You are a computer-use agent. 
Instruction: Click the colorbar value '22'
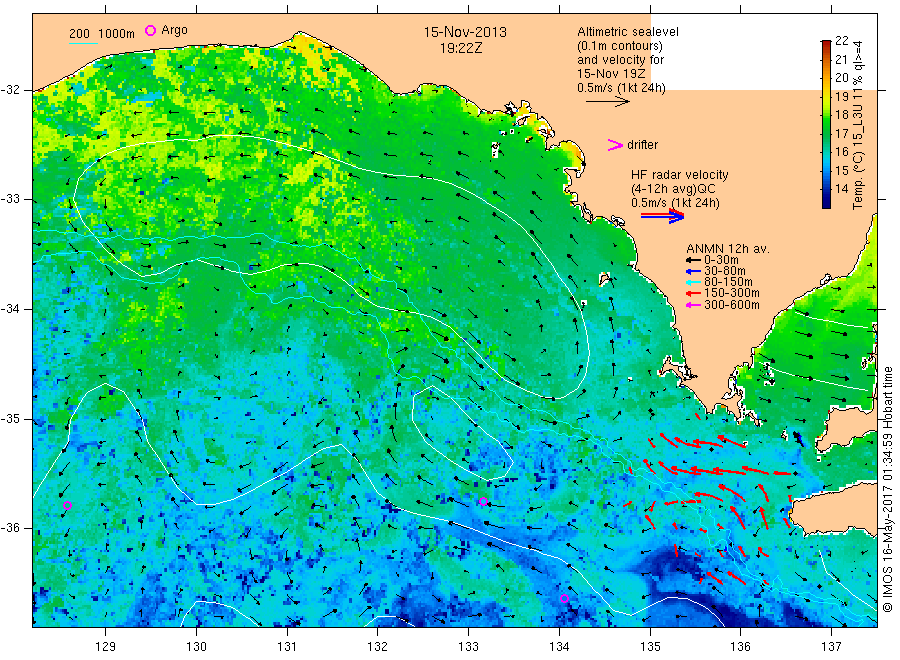(841, 41)
